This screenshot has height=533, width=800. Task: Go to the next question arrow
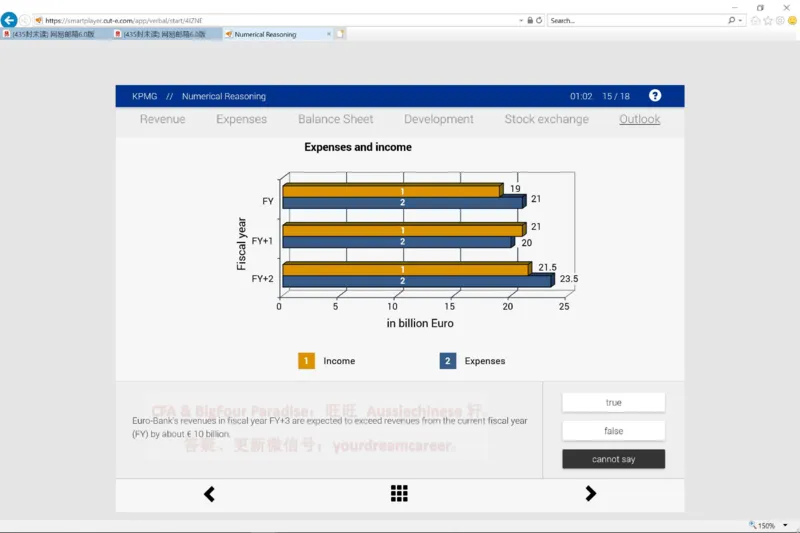pyautogui.click(x=590, y=494)
